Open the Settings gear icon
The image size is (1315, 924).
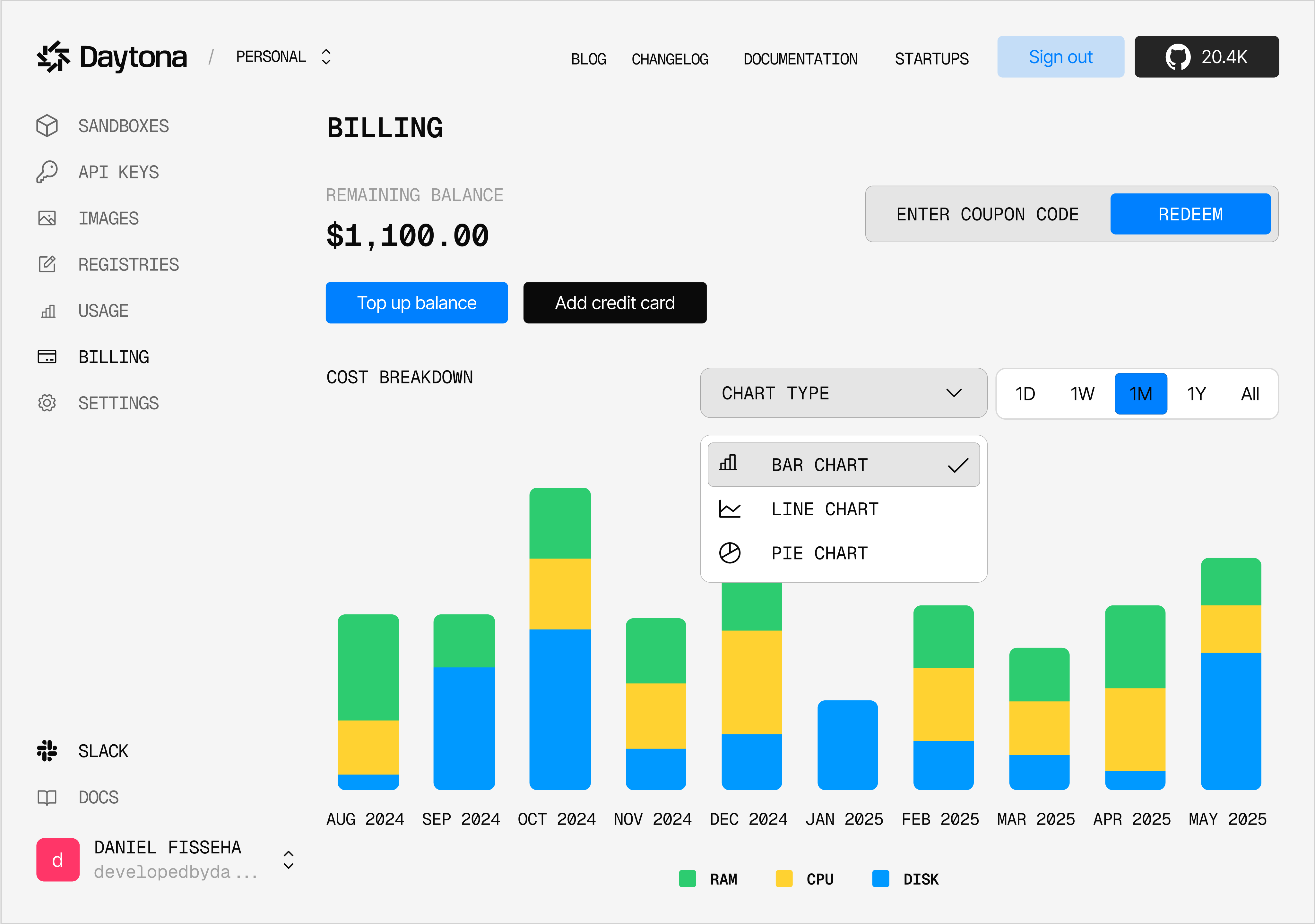[47, 402]
